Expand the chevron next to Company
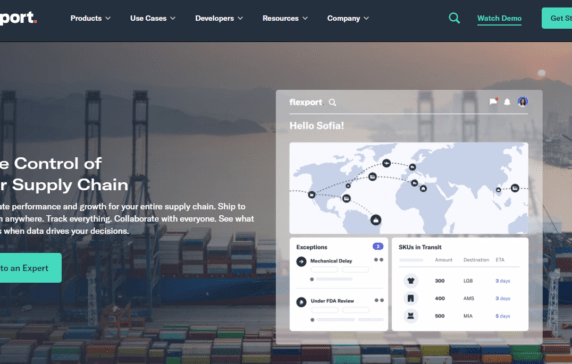The image size is (572, 364). 367,18
